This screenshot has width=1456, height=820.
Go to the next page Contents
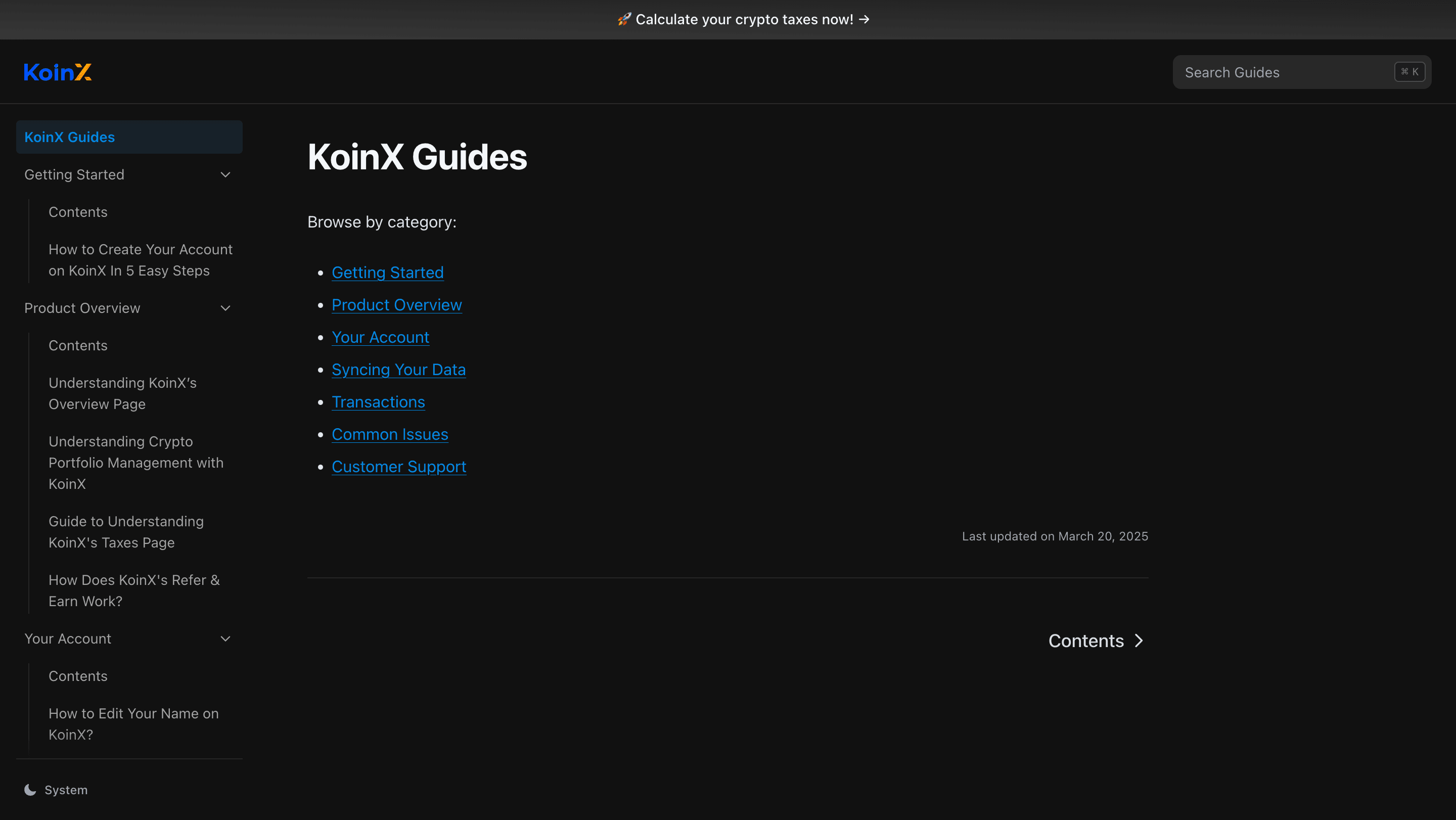point(1096,641)
